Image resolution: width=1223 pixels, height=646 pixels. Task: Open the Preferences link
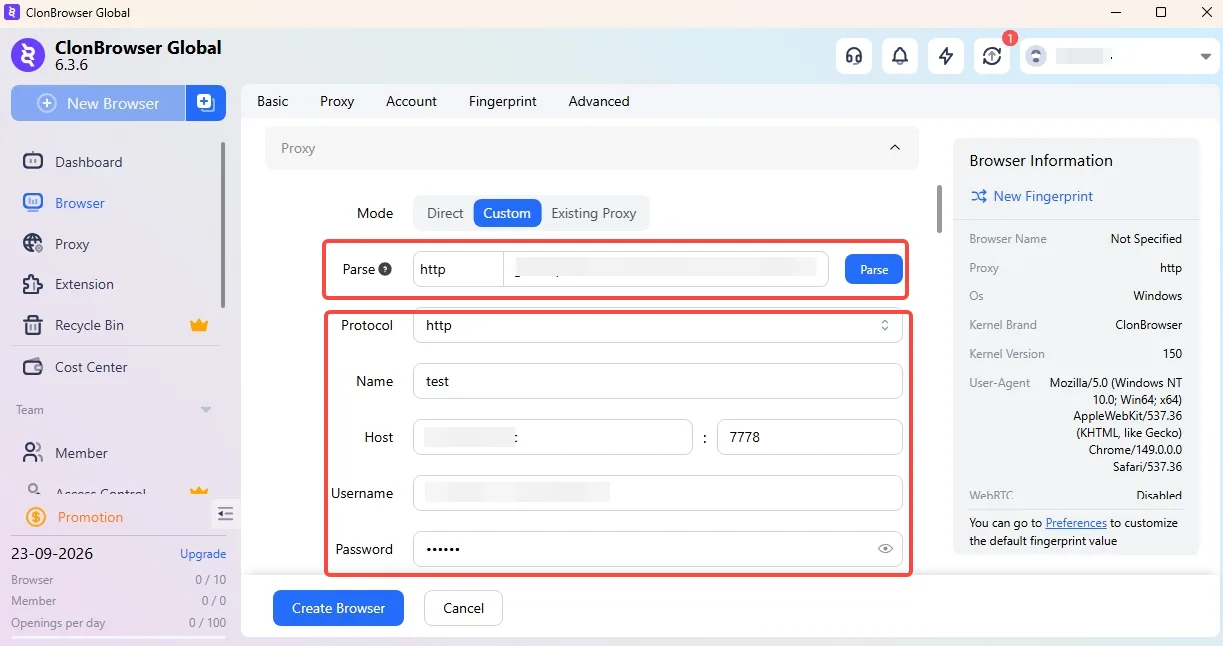click(x=1076, y=523)
